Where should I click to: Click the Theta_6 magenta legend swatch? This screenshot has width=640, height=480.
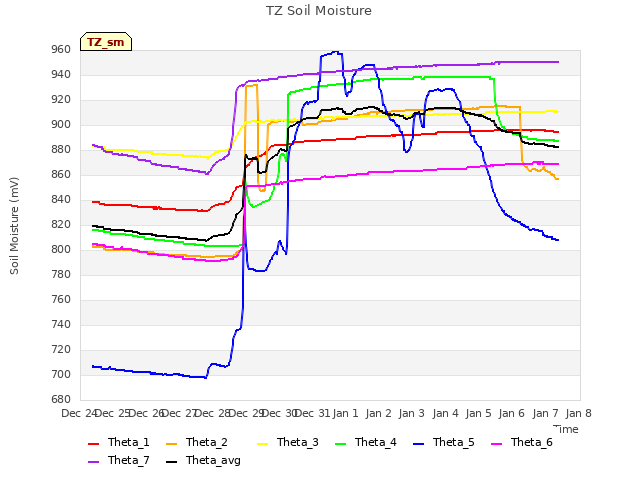coord(496,444)
